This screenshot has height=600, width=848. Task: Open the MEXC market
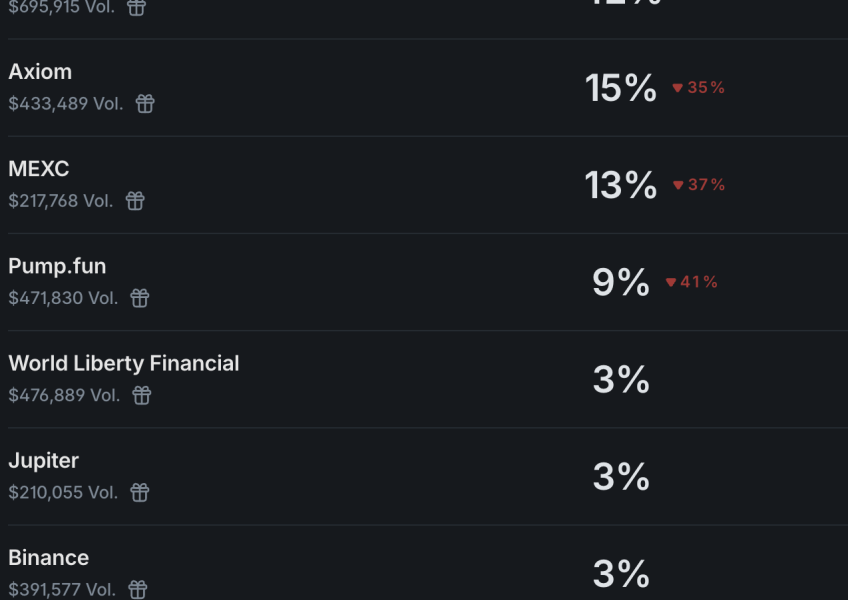pos(39,169)
